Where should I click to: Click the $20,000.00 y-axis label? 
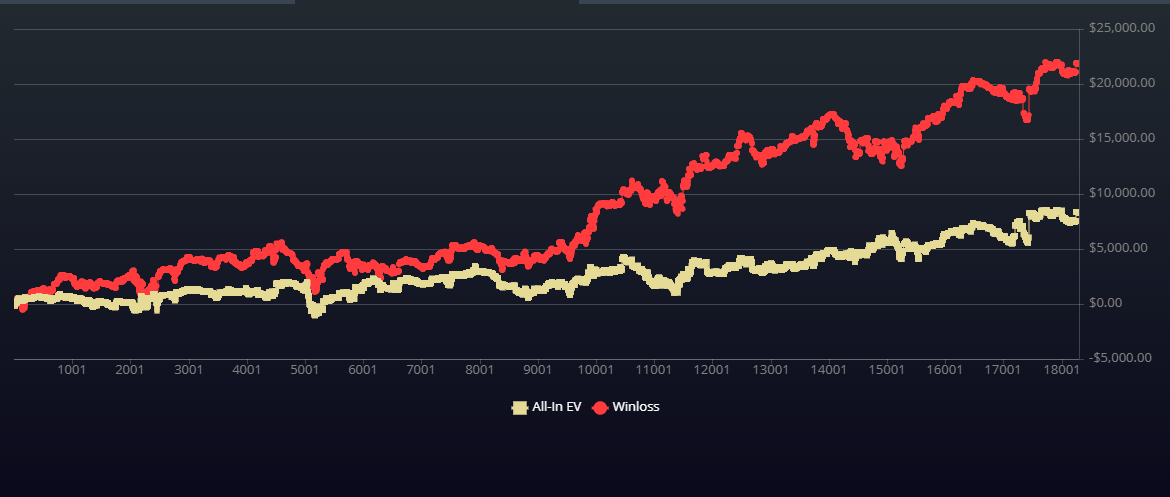[1122, 83]
